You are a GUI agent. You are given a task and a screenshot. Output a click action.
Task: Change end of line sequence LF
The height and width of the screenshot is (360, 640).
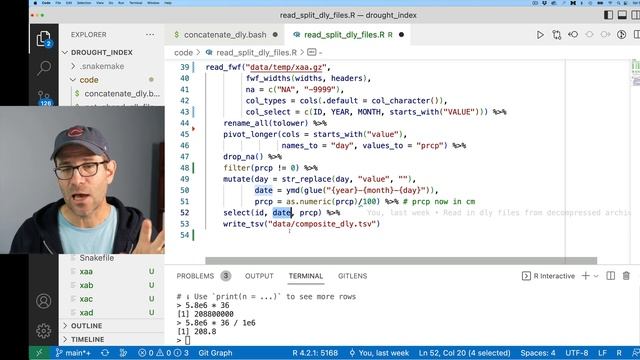coord(602,353)
